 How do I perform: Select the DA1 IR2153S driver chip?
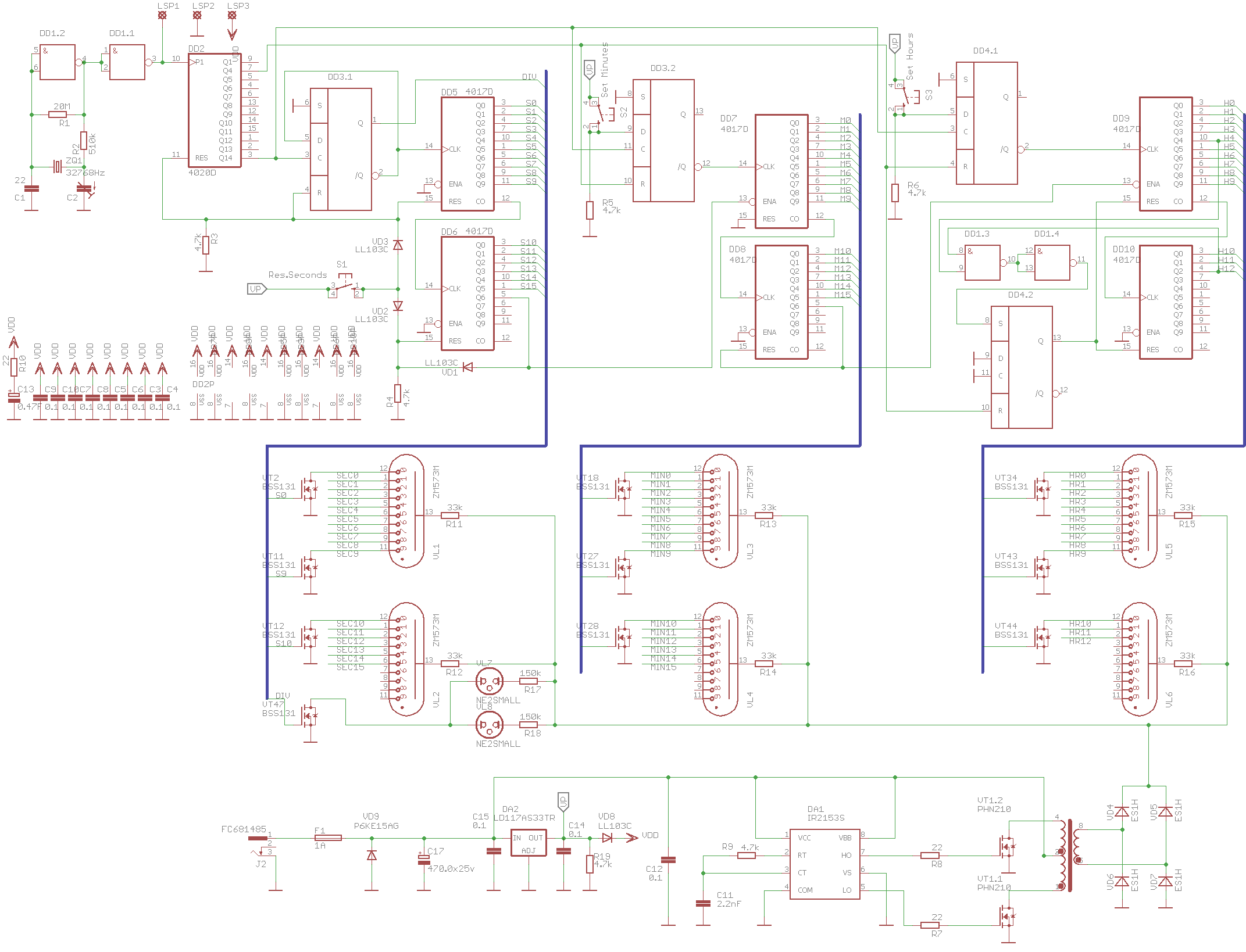coord(825,864)
